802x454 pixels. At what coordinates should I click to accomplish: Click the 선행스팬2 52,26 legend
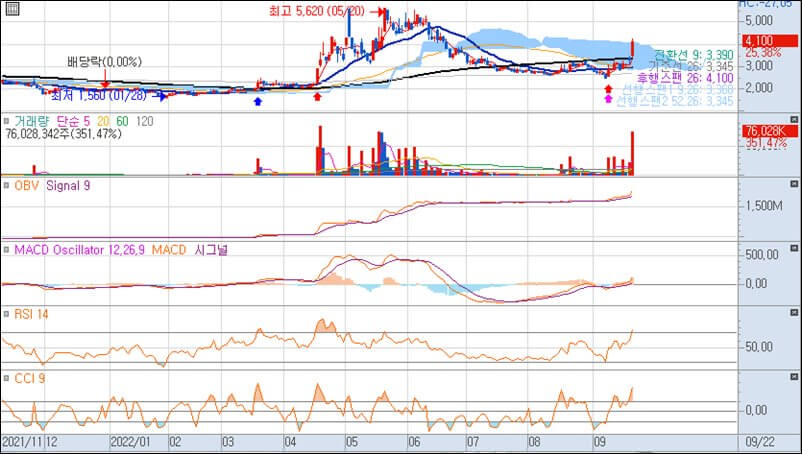(x=674, y=101)
